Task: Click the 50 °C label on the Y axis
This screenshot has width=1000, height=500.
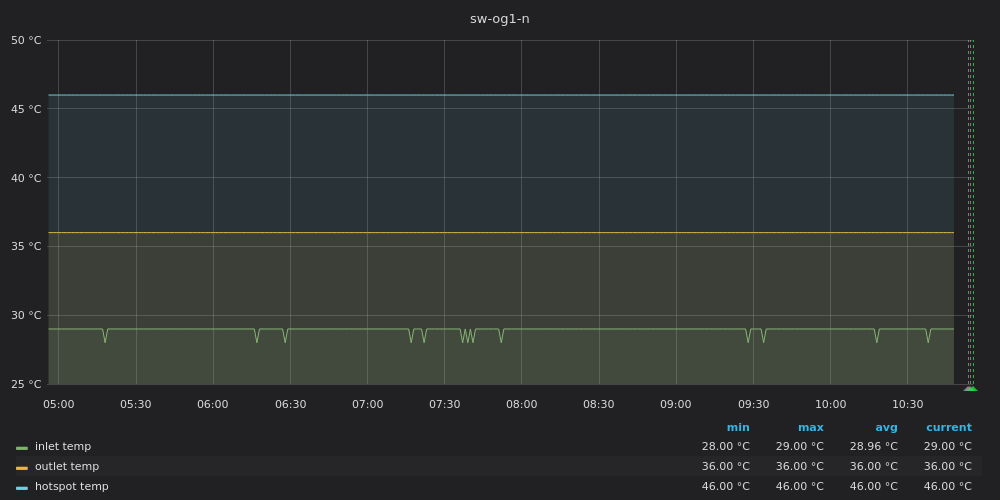Action: [x=26, y=41]
